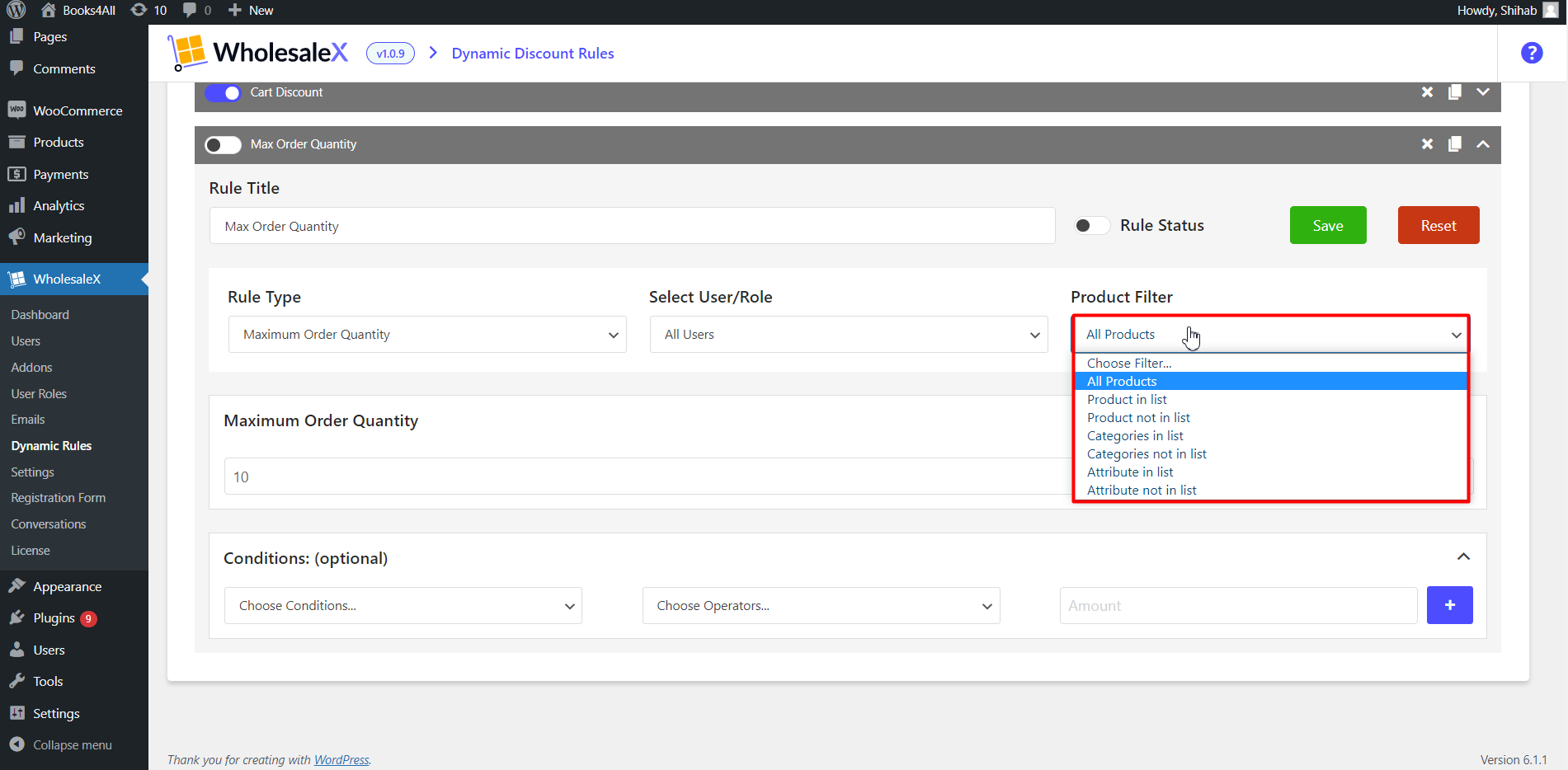Open the Dynamic Discount Rules breadcrumb link
This screenshot has width=1568, height=770.
pos(533,53)
